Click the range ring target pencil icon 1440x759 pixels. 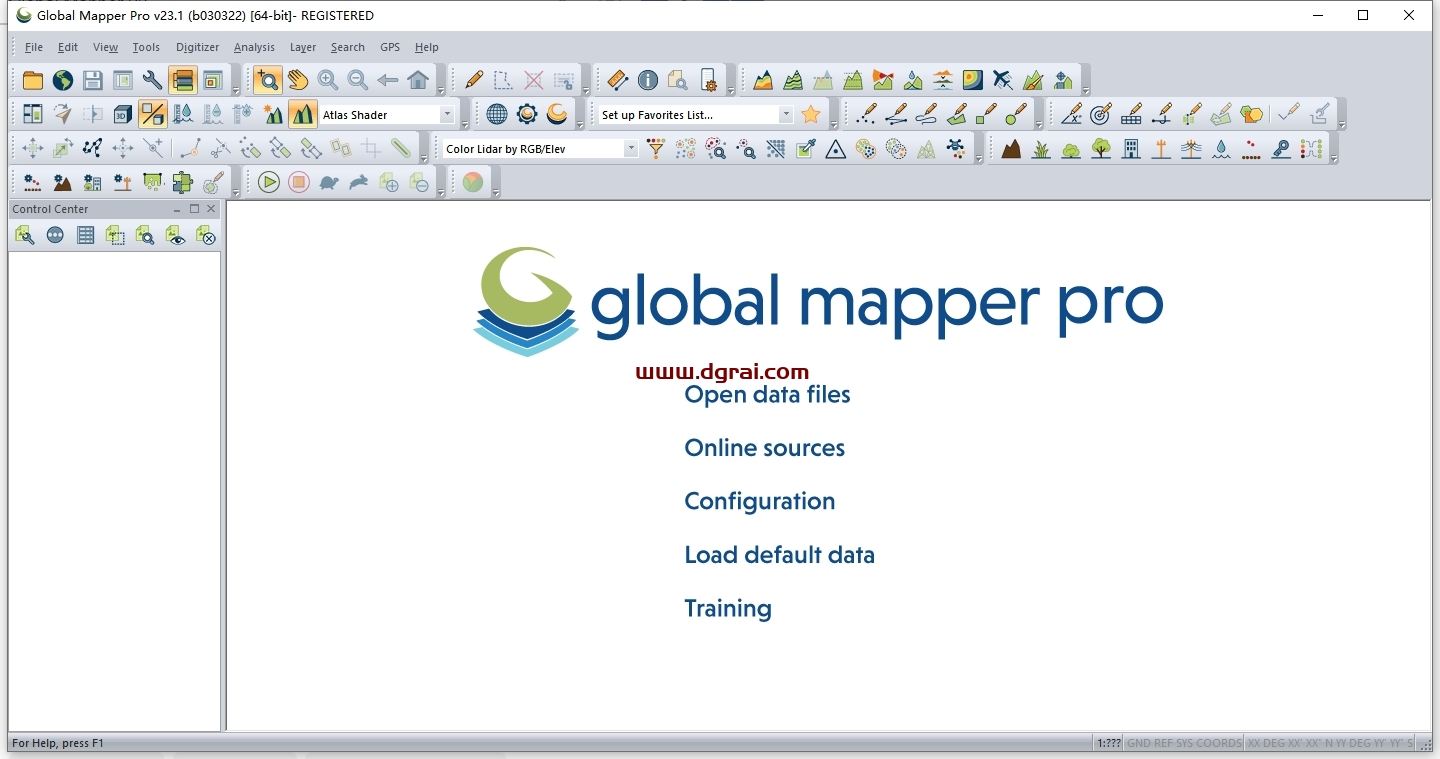[1101, 114]
